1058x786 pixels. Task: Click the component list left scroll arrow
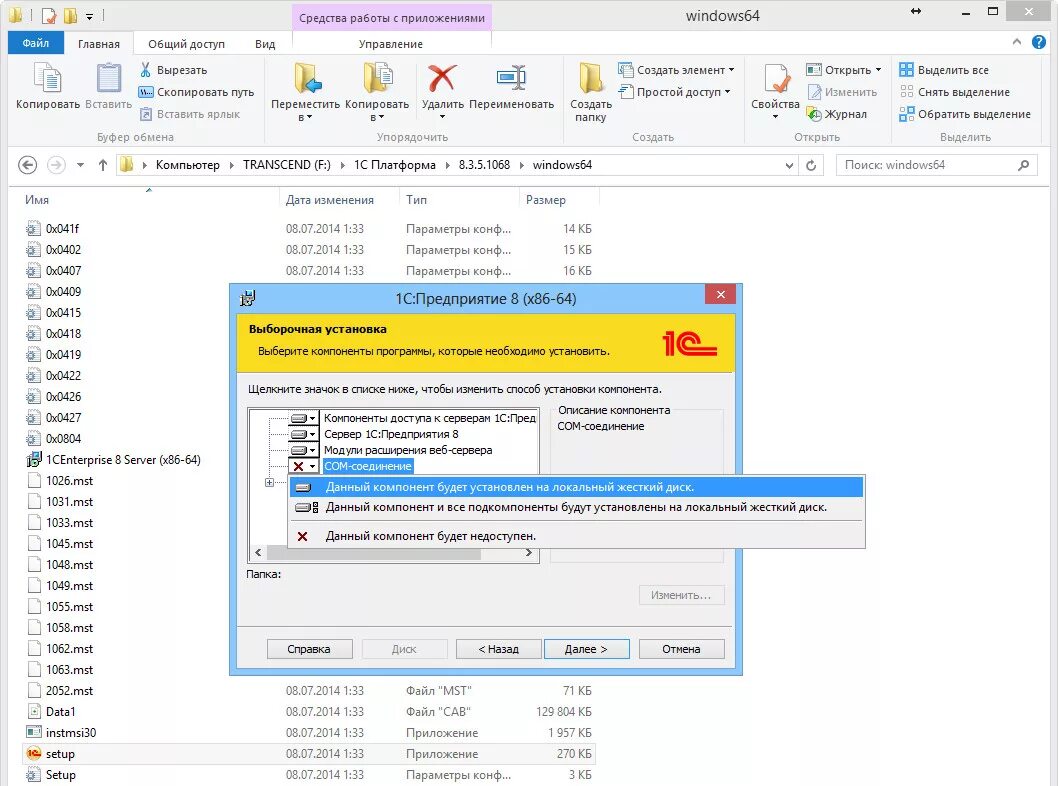[x=258, y=553]
